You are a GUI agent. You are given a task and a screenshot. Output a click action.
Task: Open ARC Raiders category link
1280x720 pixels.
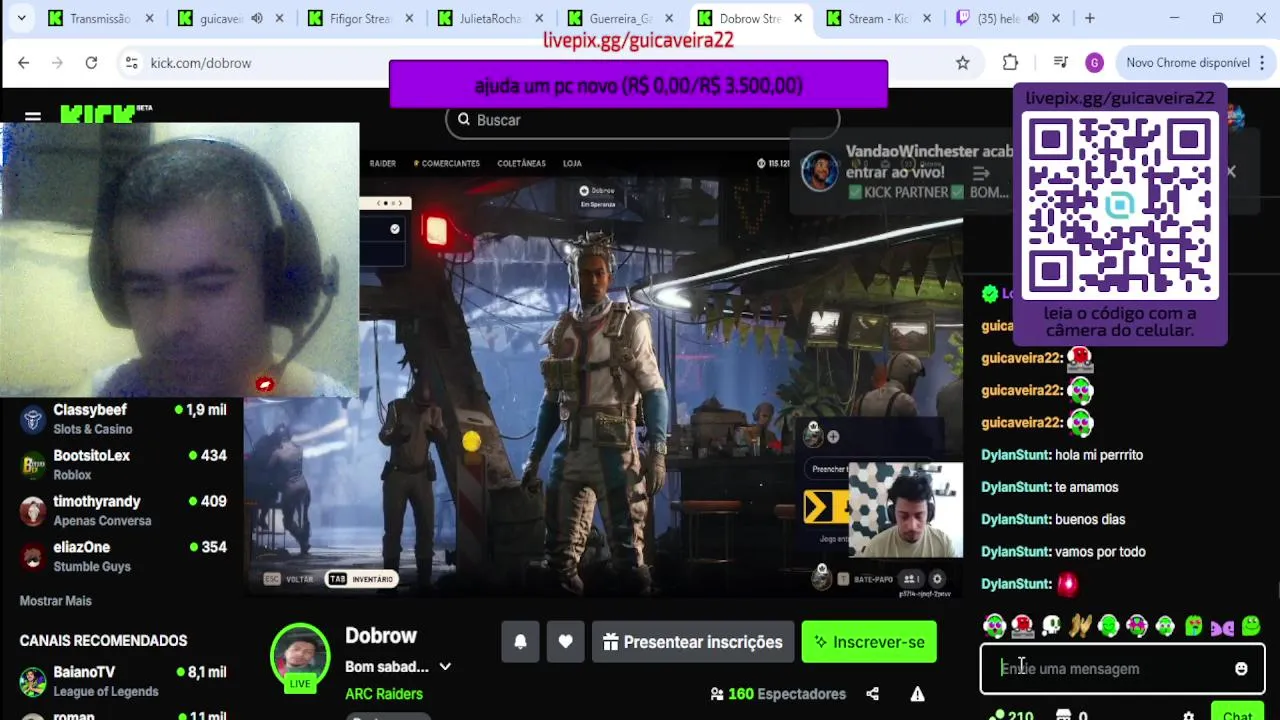(384, 694)
